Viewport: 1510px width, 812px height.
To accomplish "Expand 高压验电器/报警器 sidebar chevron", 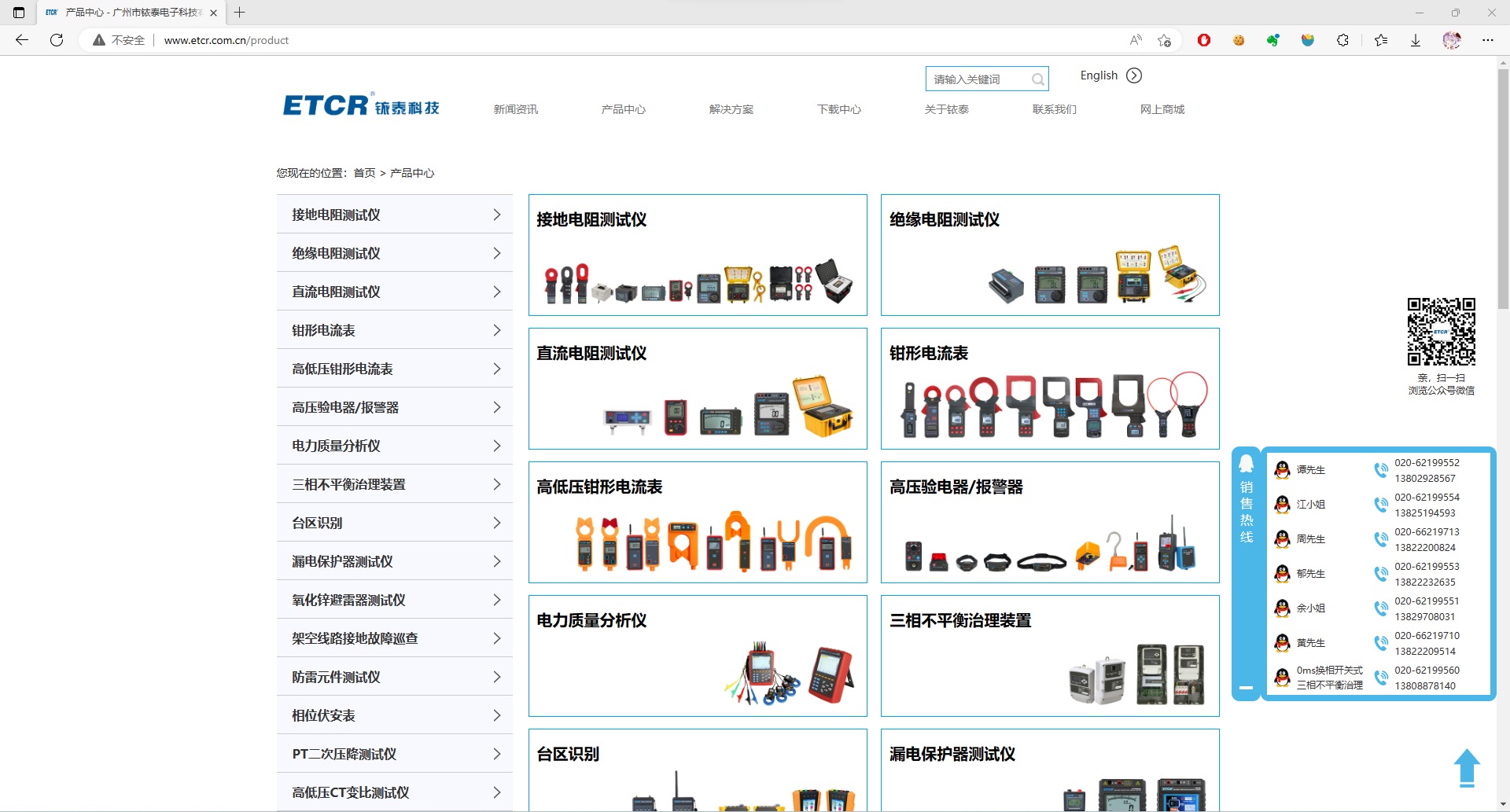I will [x=496, y=407].
